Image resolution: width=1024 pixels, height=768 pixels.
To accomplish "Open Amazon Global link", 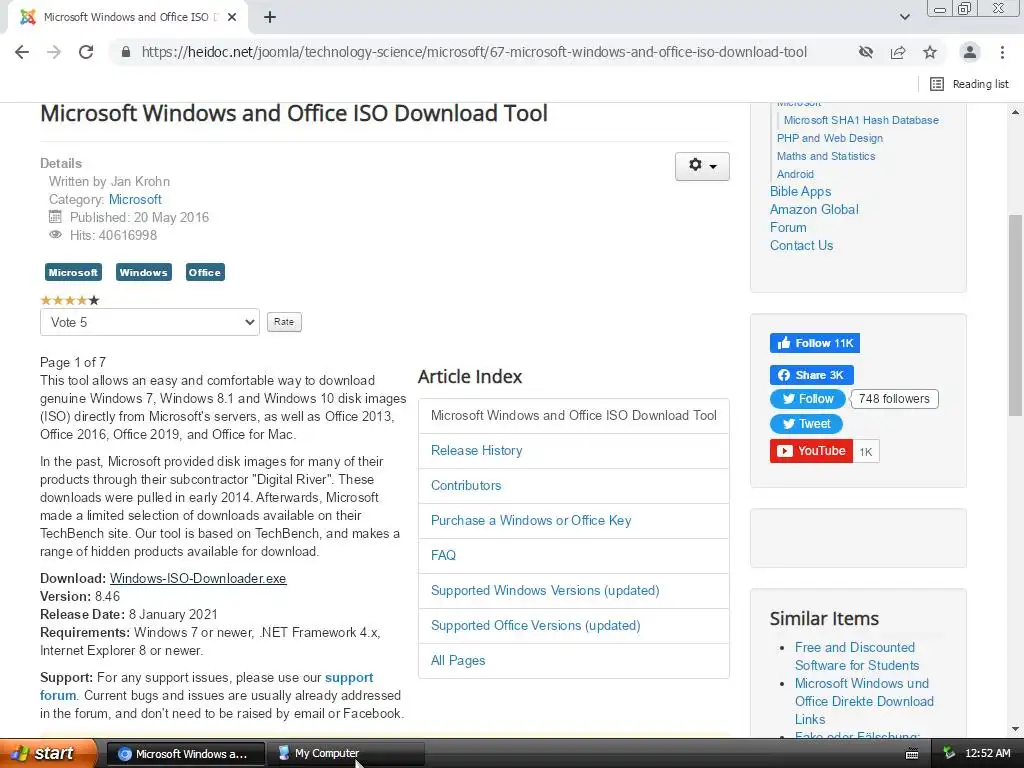I will [x=814, y=210].
